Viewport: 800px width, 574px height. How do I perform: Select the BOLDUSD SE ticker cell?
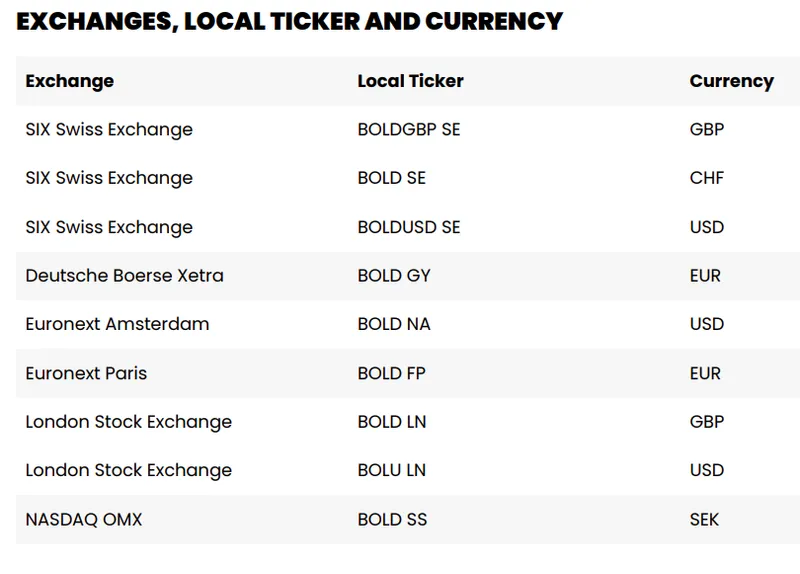click(x=408, y=227)
